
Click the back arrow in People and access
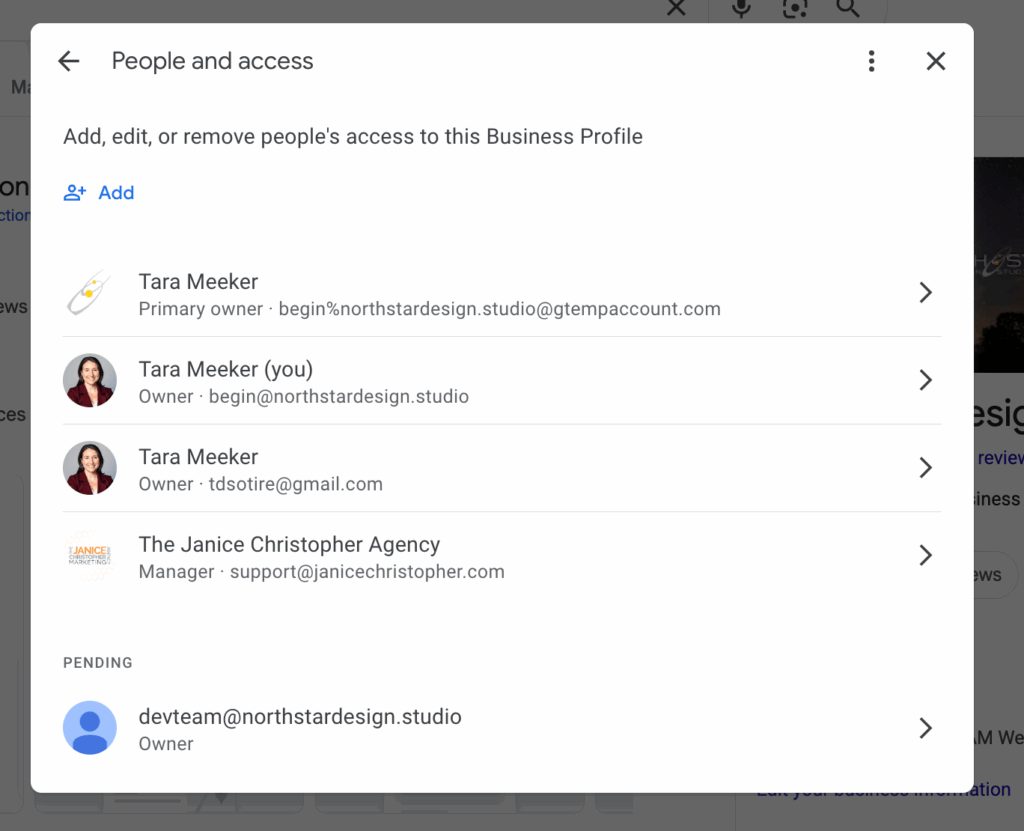[68, 60]
